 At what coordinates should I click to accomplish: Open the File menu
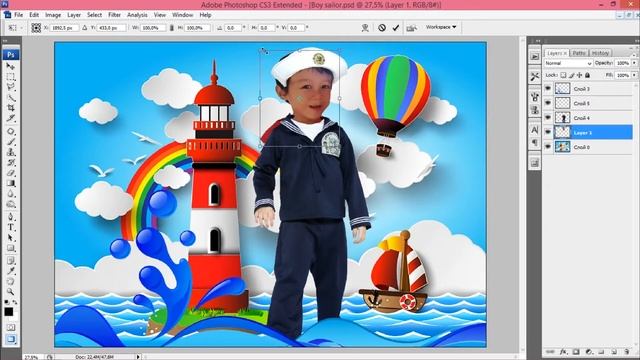coord(18,15)
